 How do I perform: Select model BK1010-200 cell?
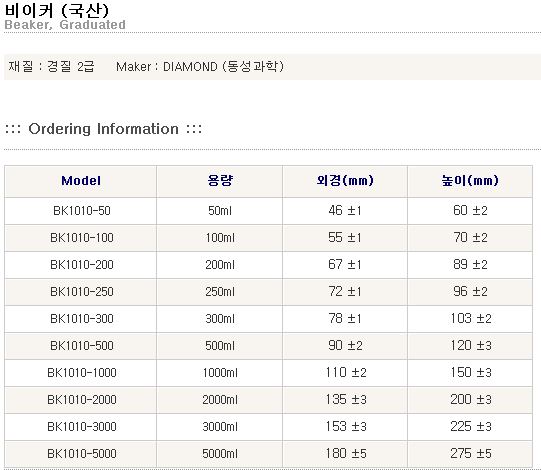coord(81,265)
